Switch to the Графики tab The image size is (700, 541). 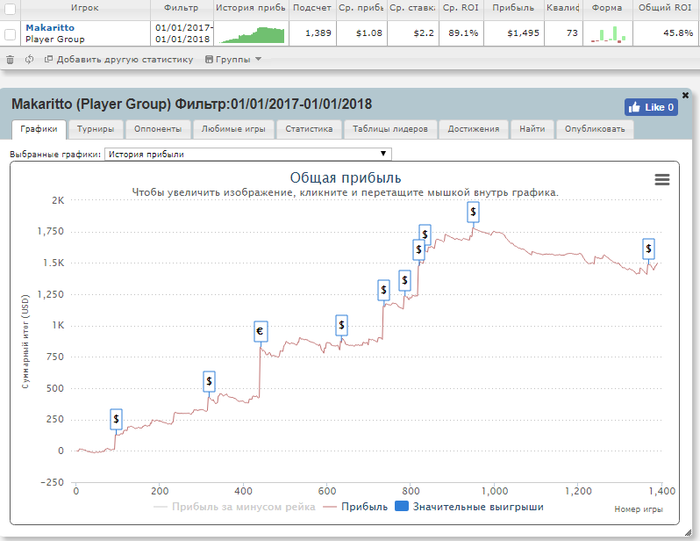pyautogui.click(x=39, y=129)
